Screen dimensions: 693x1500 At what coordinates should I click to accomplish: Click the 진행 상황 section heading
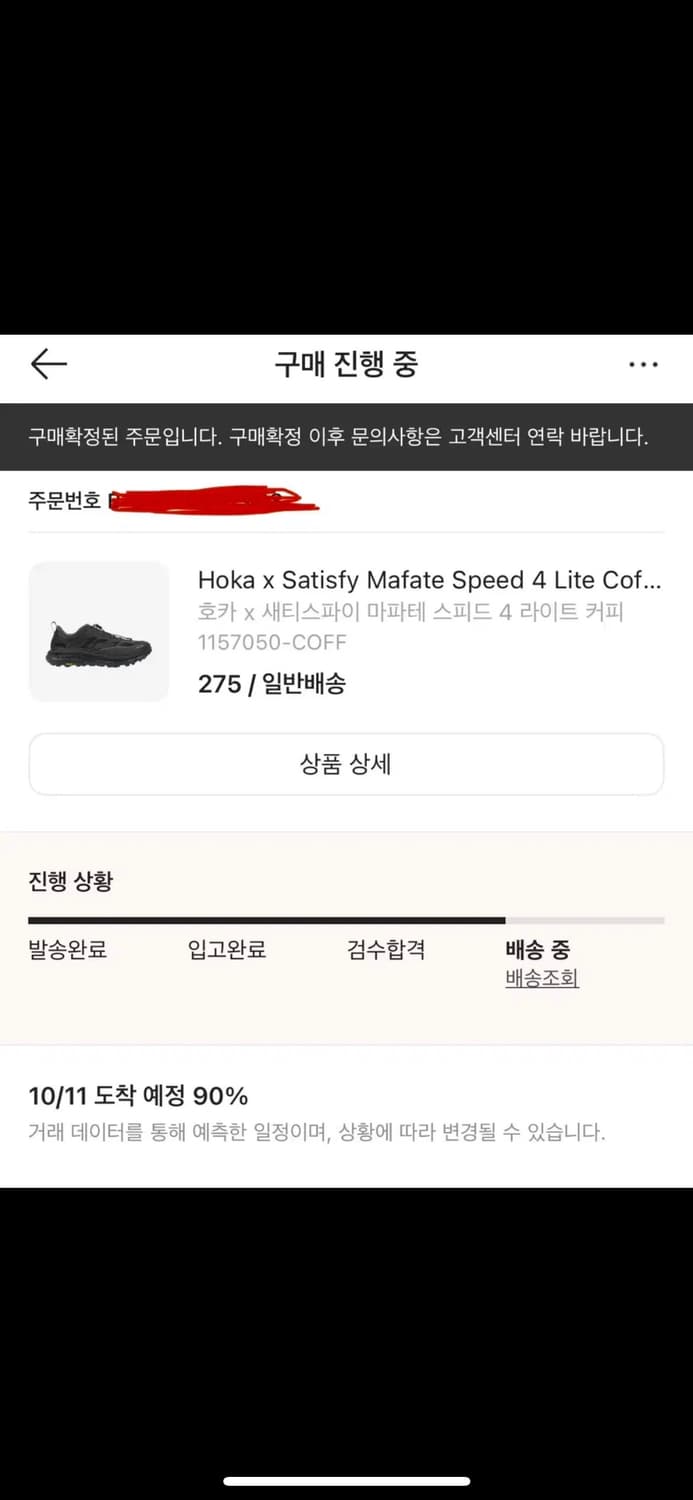(71, 881)
